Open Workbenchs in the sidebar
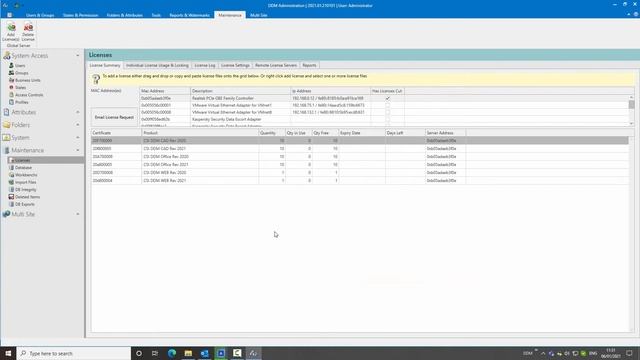The width and height of the screenshot is (640, 360). coord(26,175)
